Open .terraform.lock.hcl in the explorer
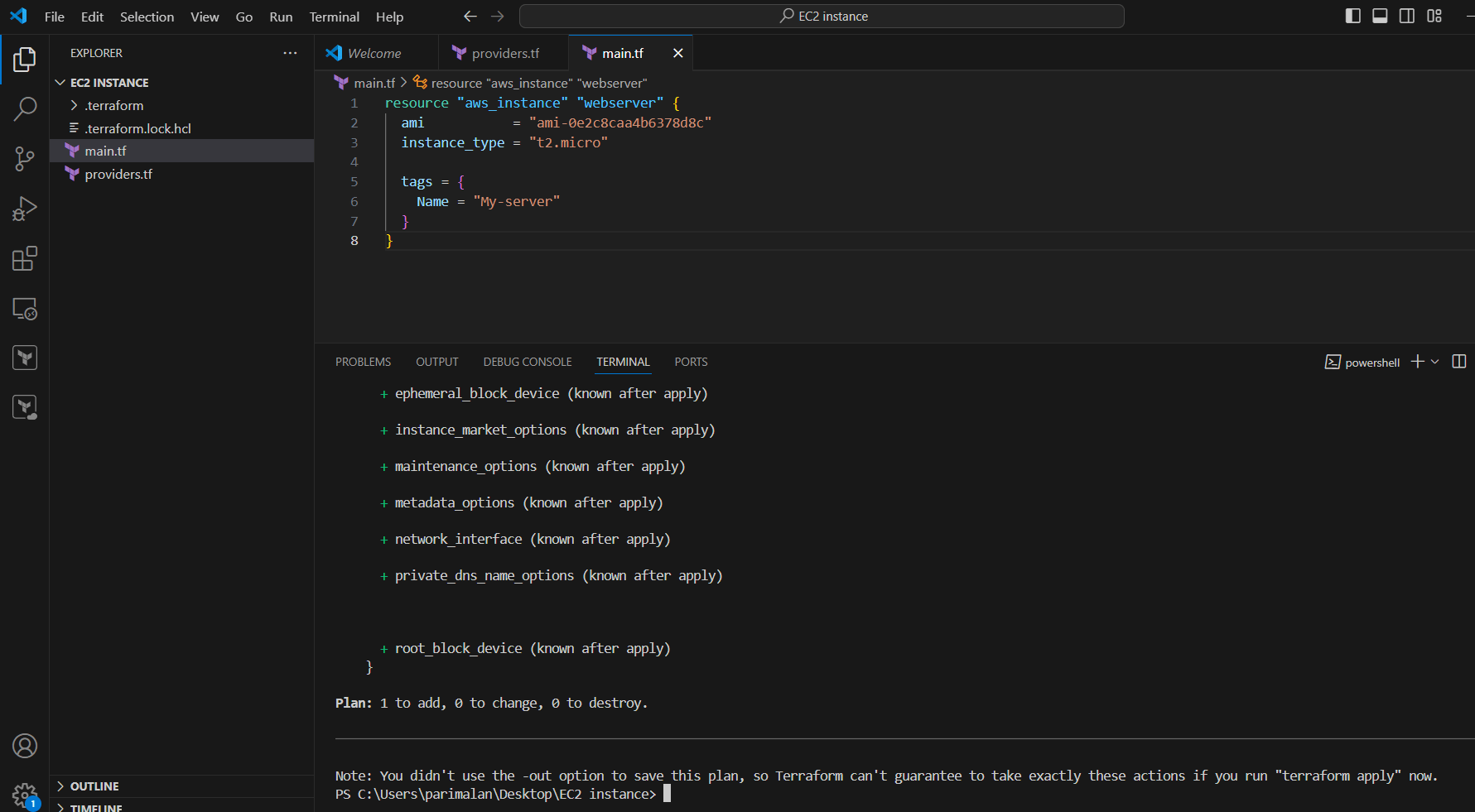 coord(182,128)
